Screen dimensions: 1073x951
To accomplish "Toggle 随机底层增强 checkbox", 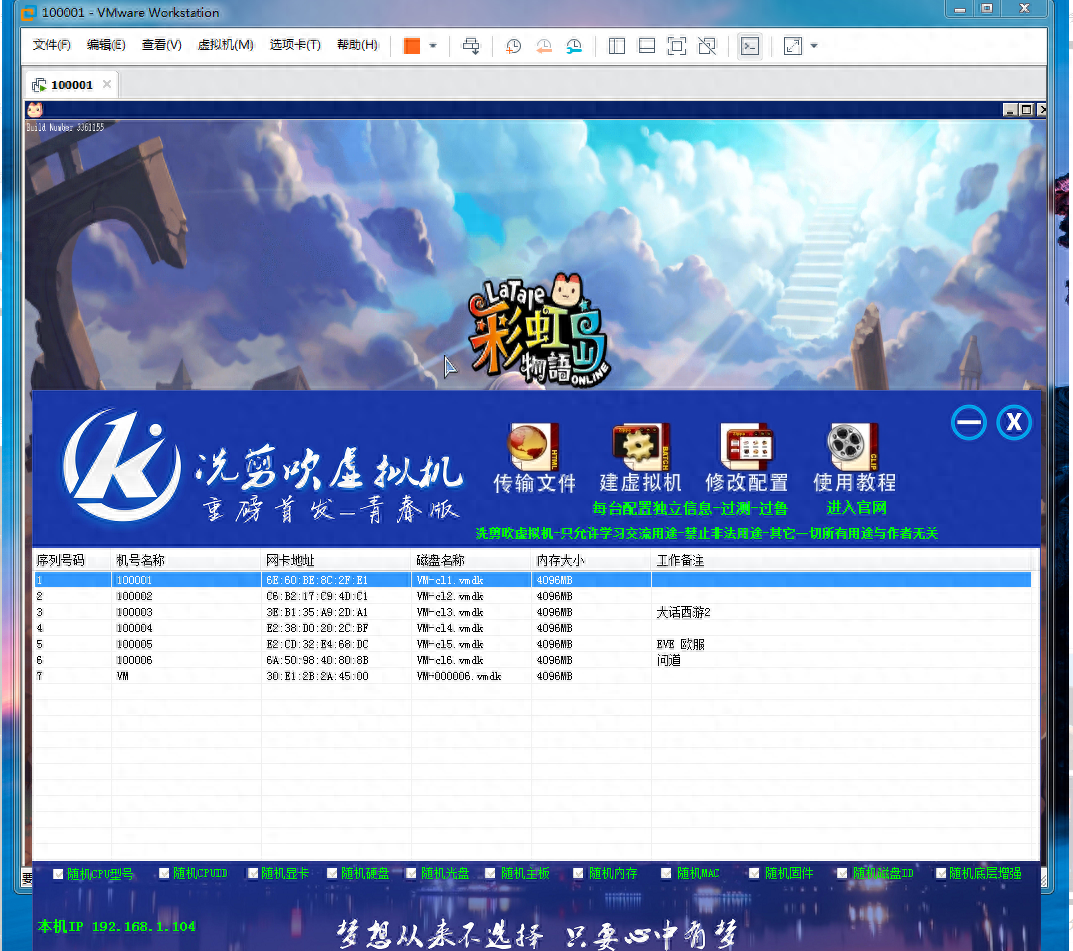I will pos(941,874).
